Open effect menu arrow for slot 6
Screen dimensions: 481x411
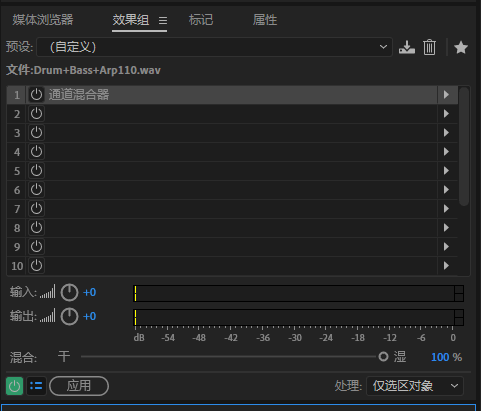click(x=447, y=190)
